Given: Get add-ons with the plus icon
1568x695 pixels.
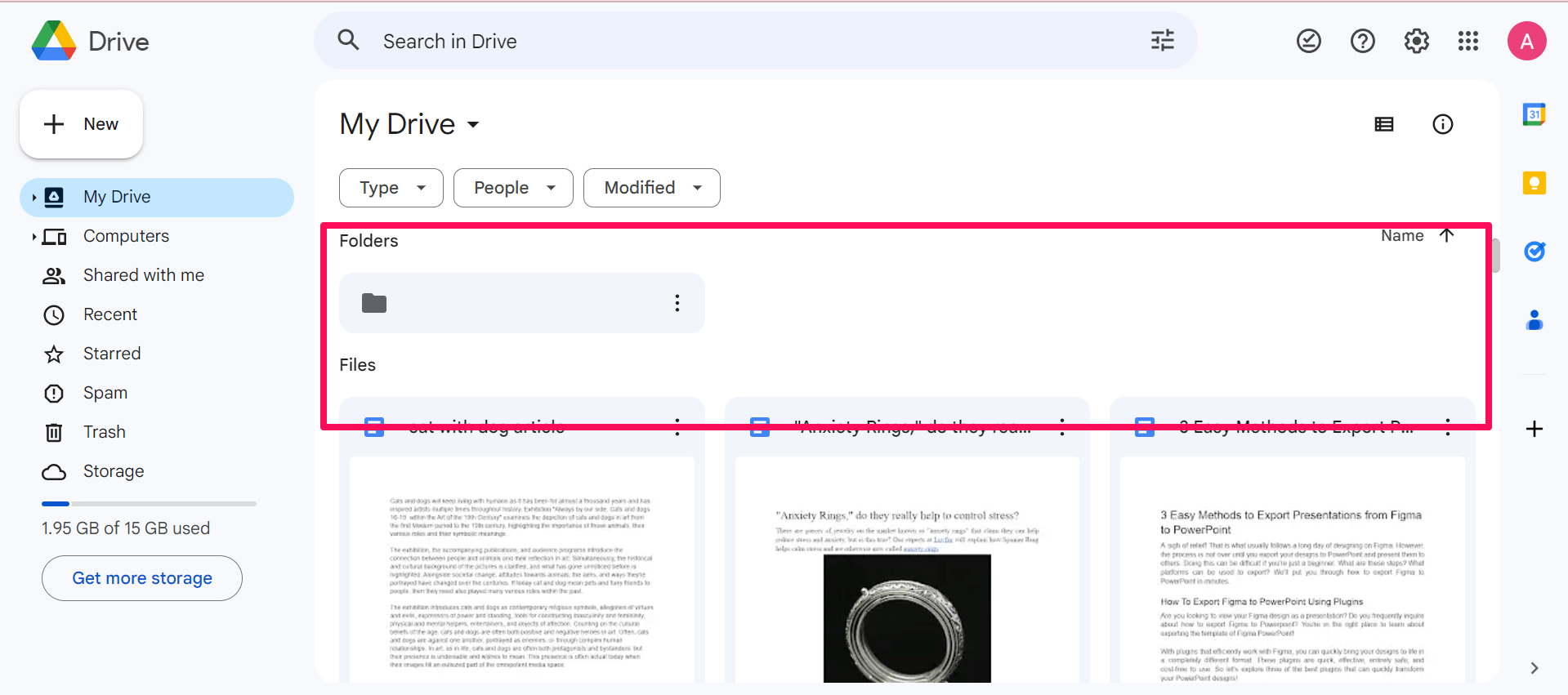Looking at the screenshot, I should (1534, 429).
